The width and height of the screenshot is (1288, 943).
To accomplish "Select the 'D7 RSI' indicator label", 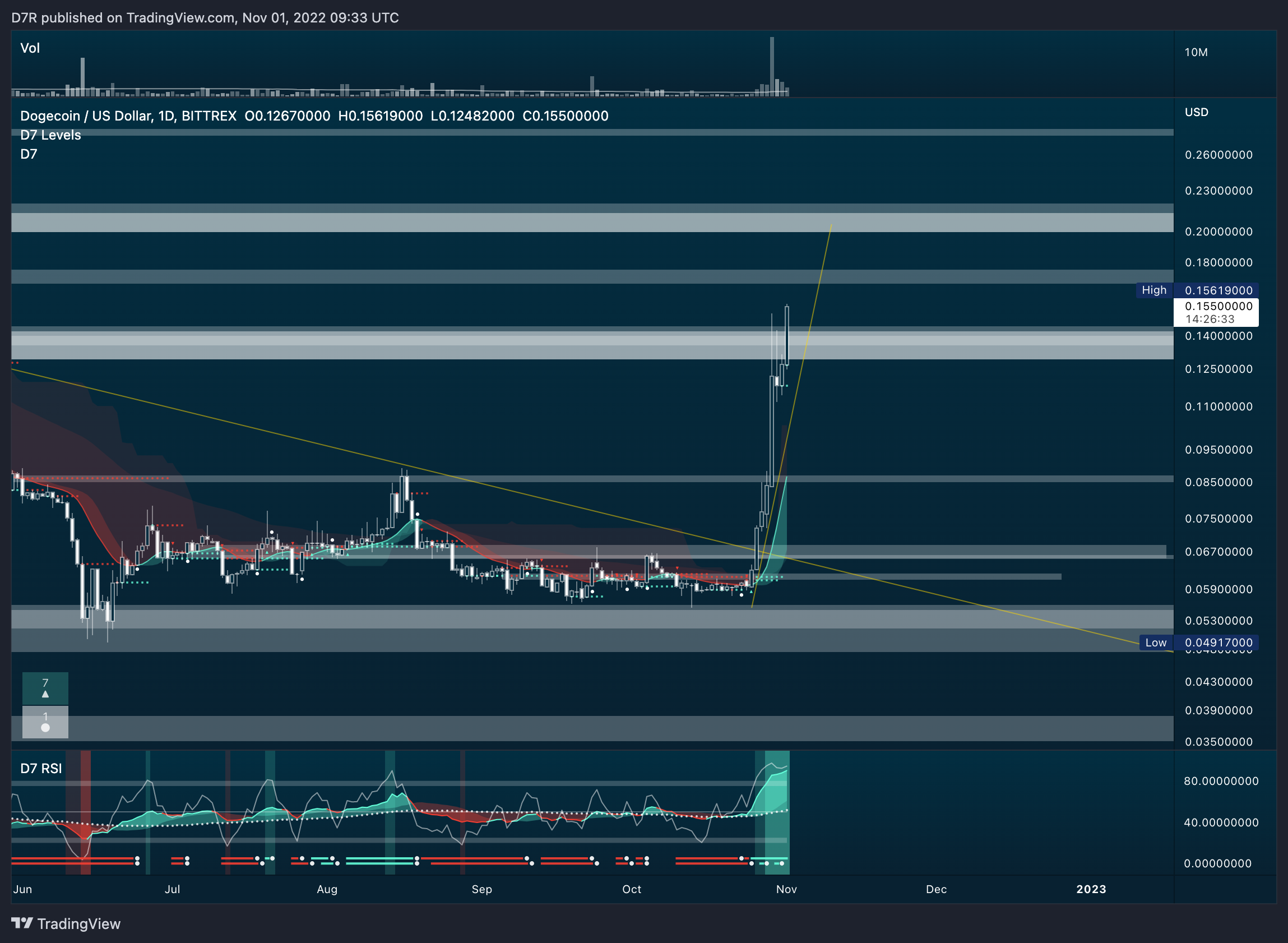I will 40,768.
